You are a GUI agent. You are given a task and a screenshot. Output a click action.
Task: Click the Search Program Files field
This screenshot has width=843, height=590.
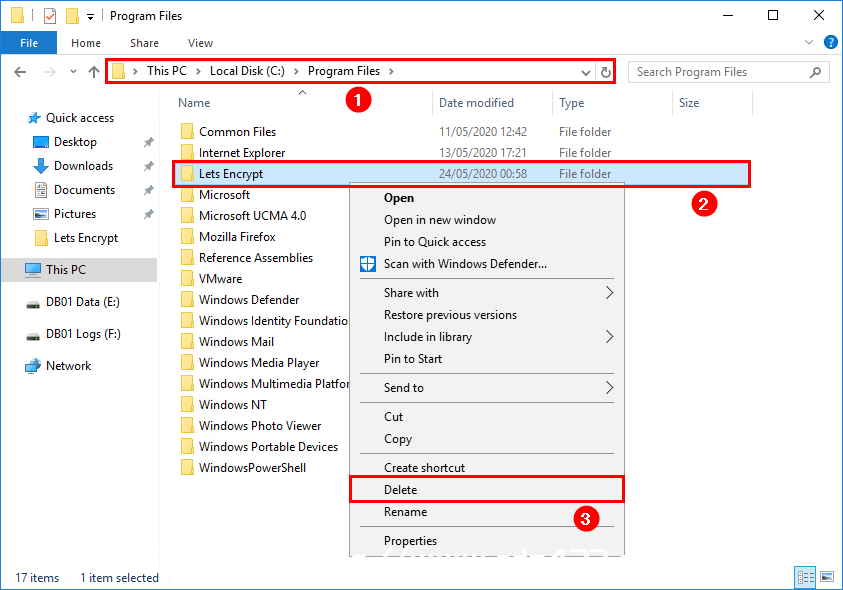[x=720, y=72]
